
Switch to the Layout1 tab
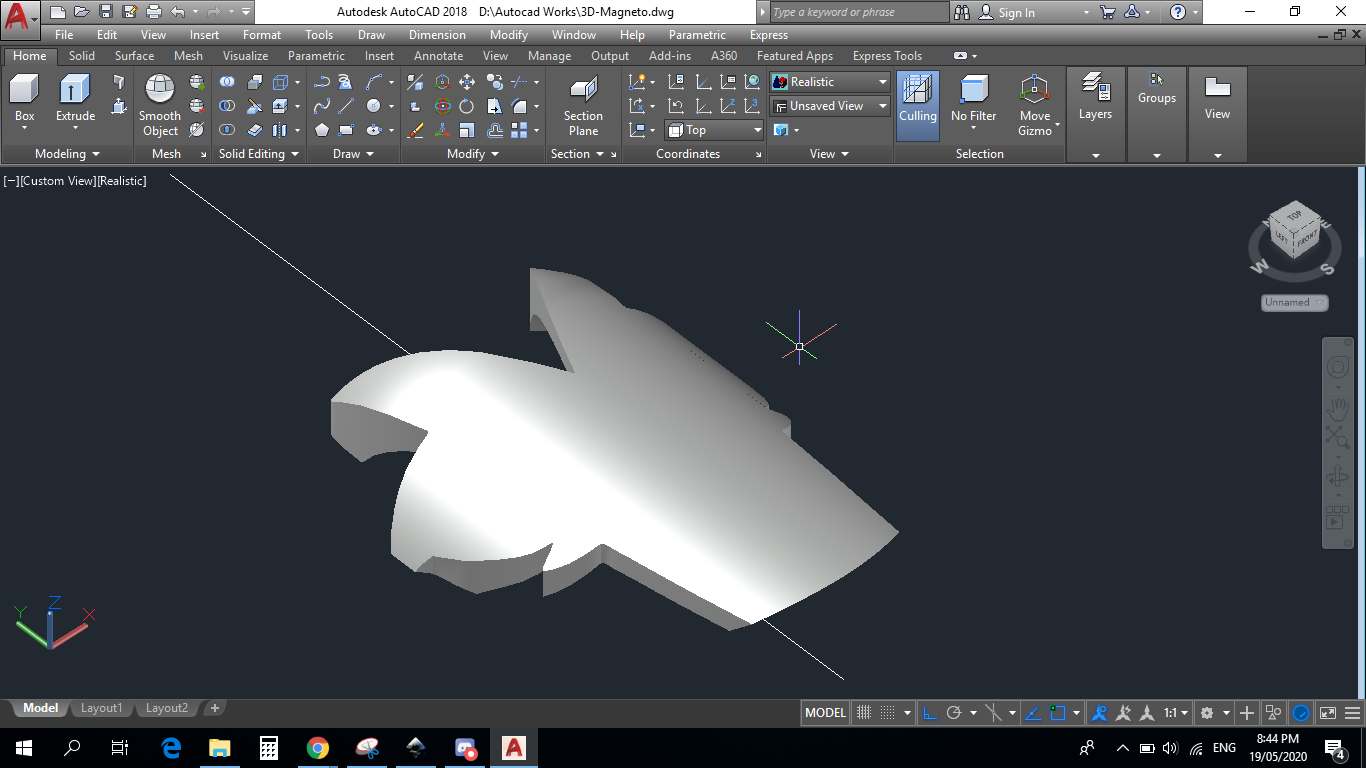(x=101, y=708)
